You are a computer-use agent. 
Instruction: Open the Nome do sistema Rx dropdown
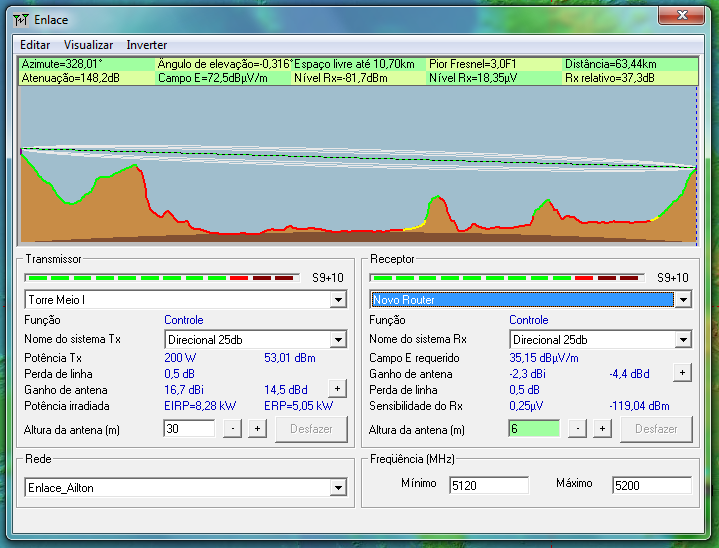coord(683,340)
